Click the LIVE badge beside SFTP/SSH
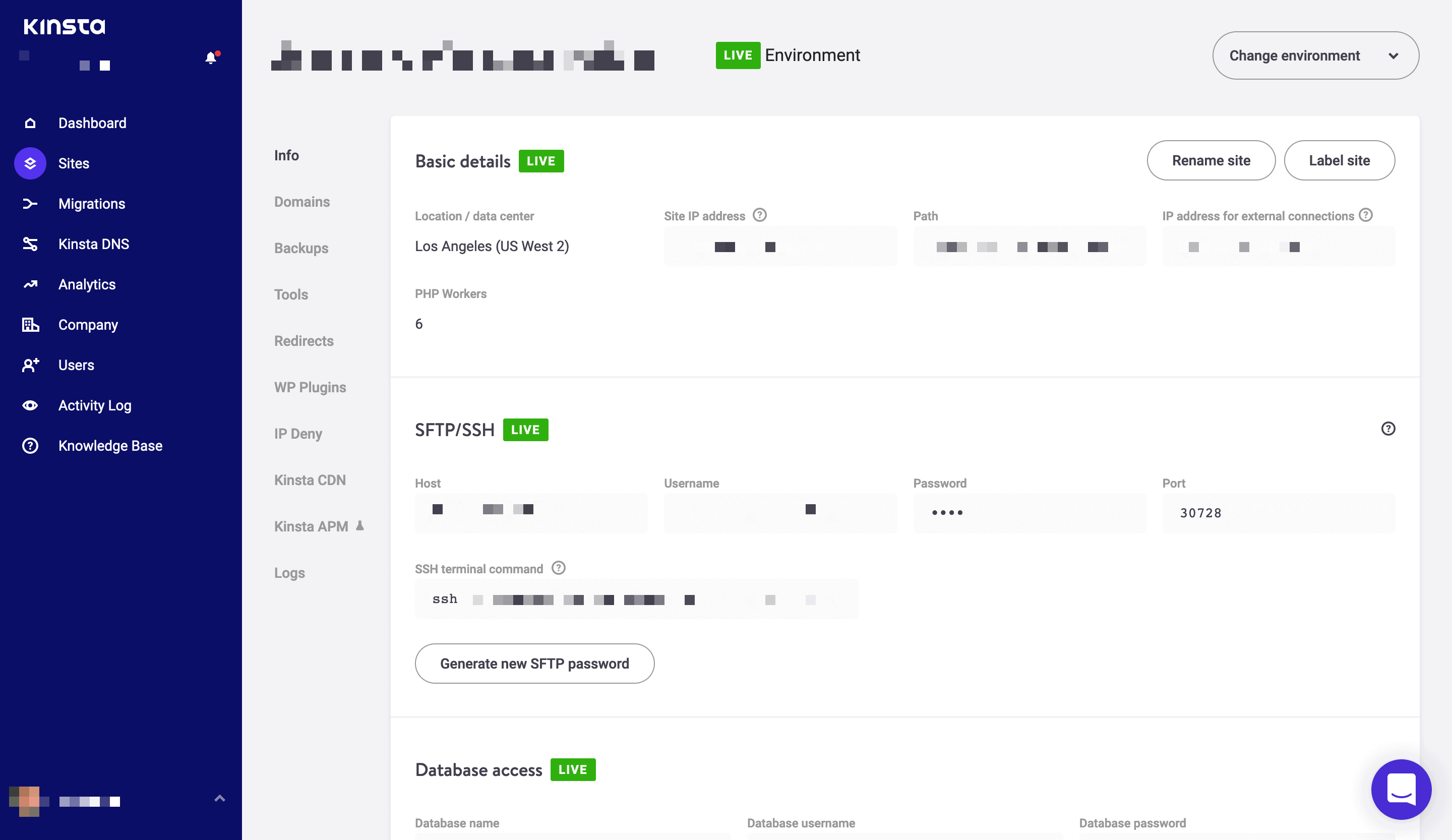This screenshot has width=1452, height=840. (525, 430)
